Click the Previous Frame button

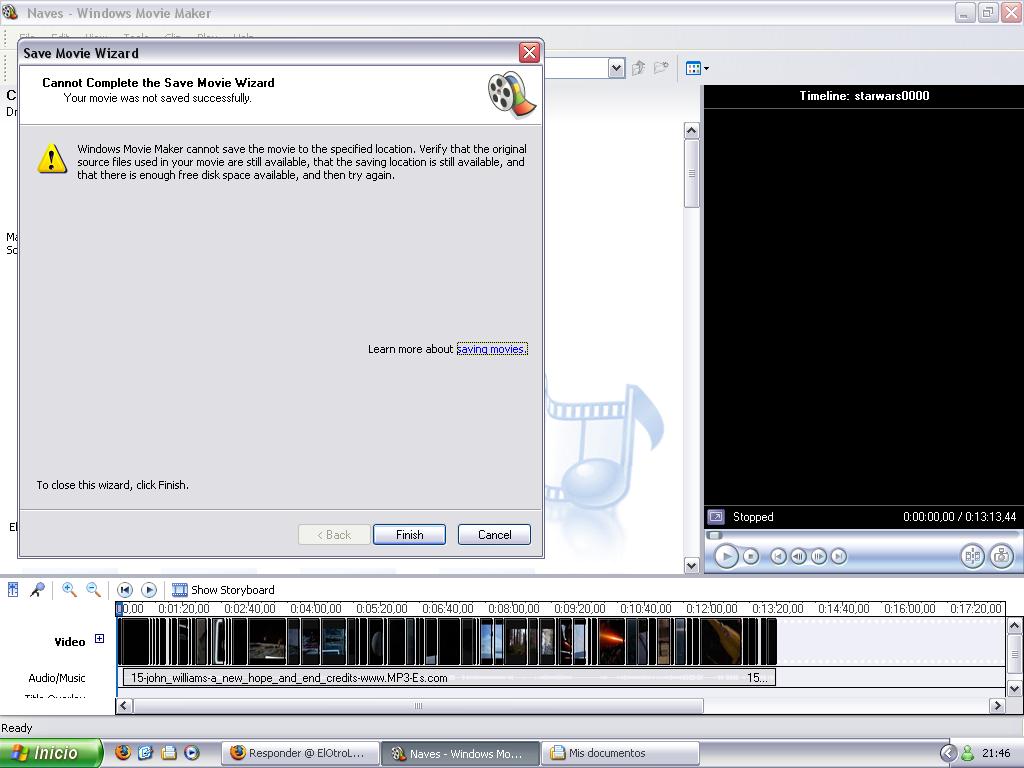tap(798, 556)
